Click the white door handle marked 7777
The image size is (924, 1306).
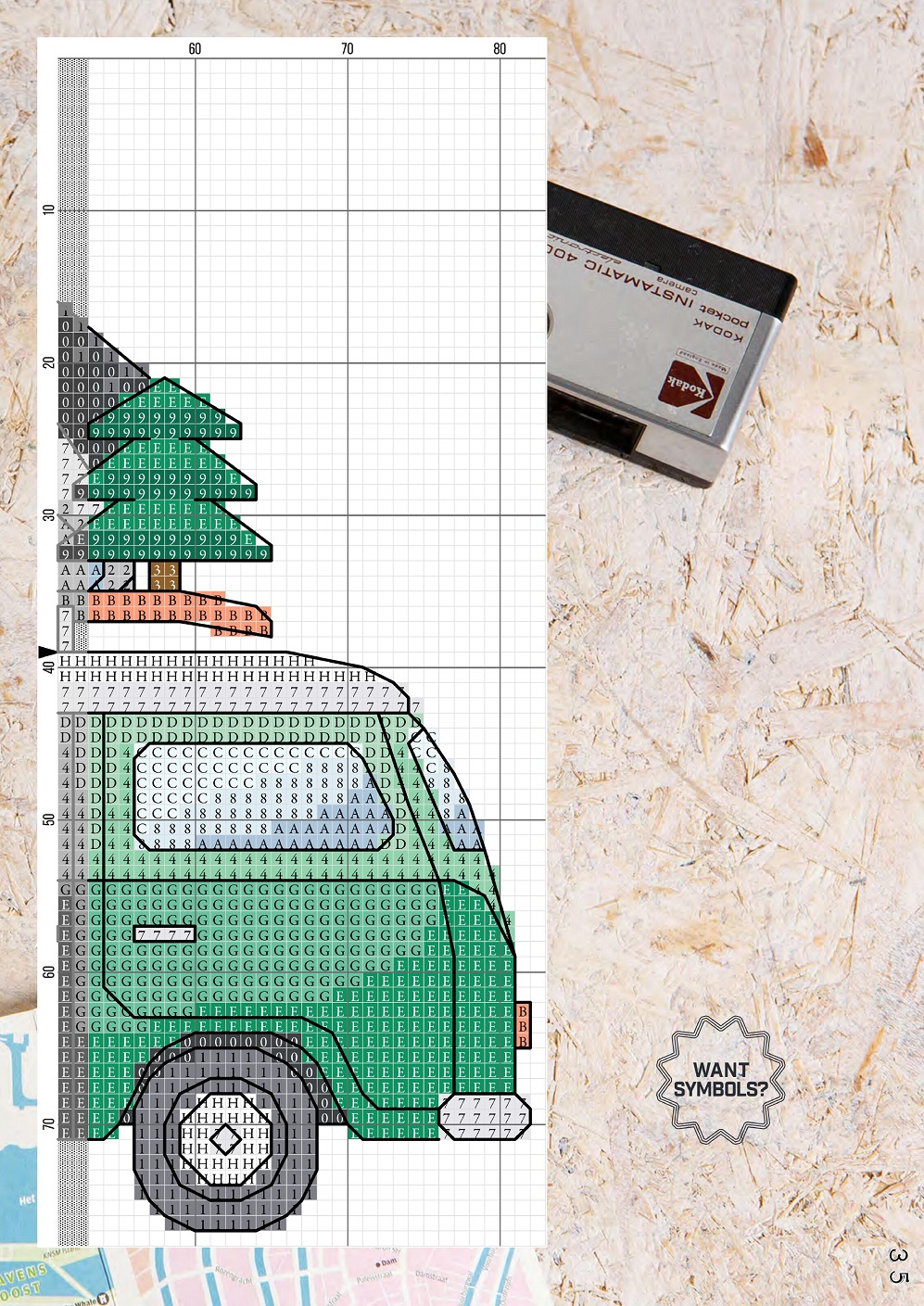(x=165, y=934)
